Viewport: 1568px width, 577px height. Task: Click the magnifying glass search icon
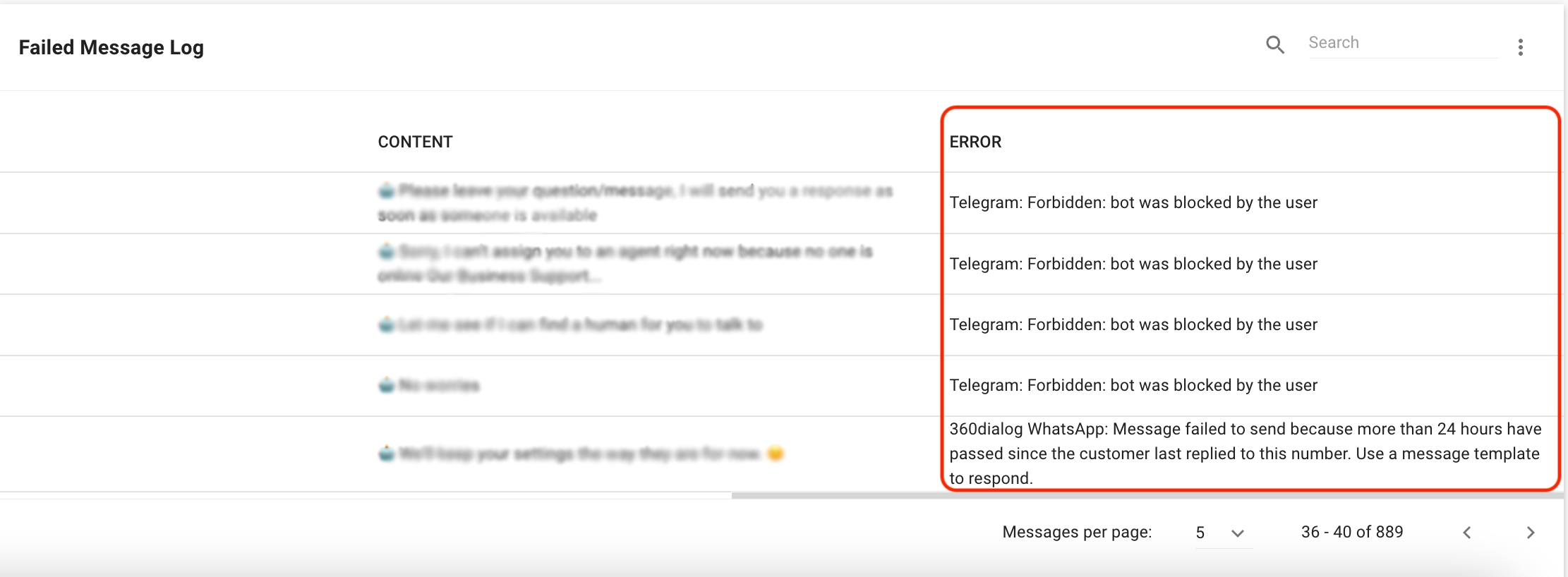click(x=1274, y=45)
